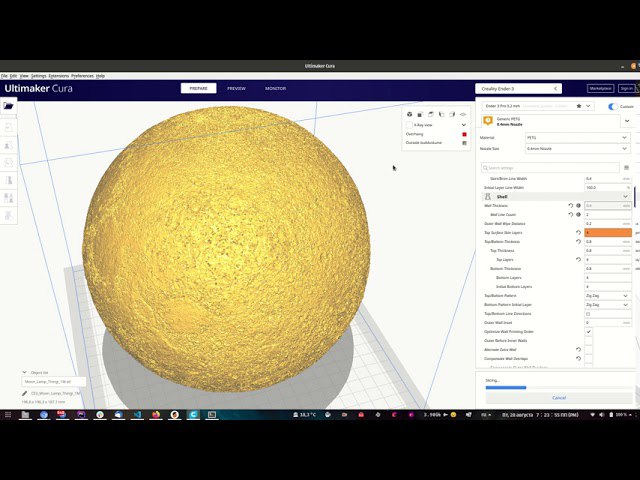Screen dimensions: 640x480
Task: Select the Support Blocker tool
Action: [9, 216]
